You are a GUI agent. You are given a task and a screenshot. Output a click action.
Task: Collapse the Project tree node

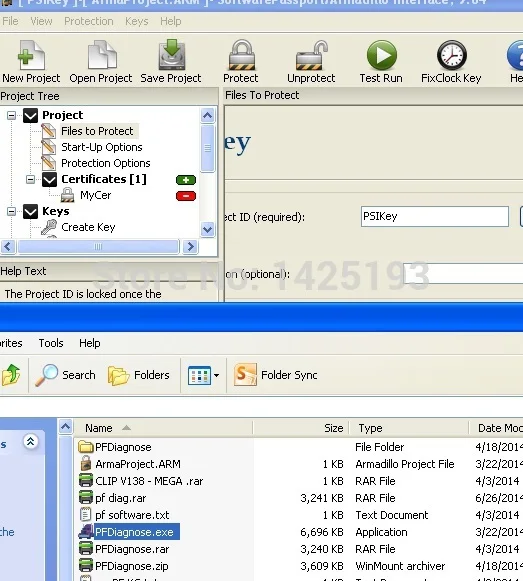(x=11, y=115)
